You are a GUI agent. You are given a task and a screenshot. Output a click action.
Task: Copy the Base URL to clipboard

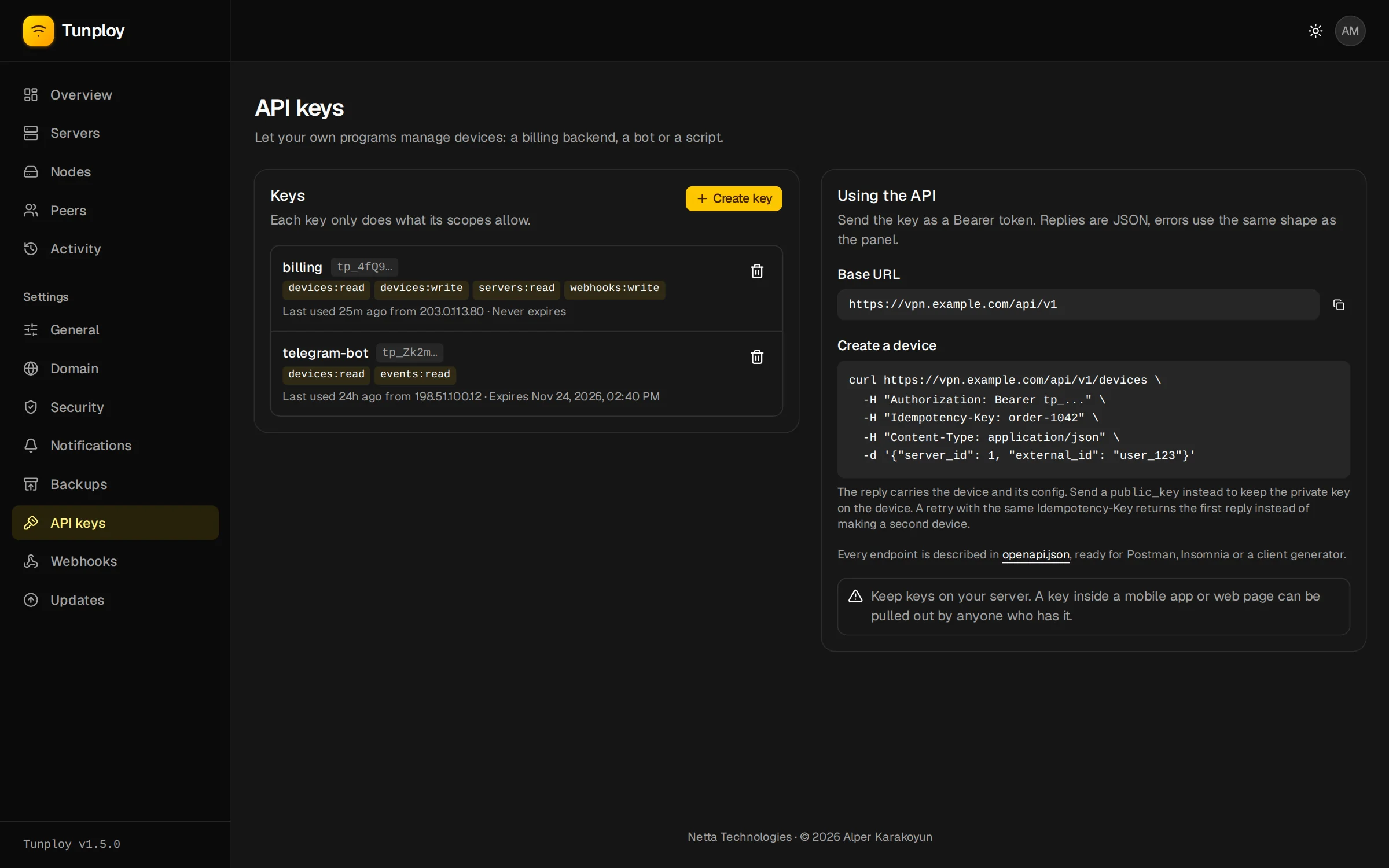(1339, 304)
